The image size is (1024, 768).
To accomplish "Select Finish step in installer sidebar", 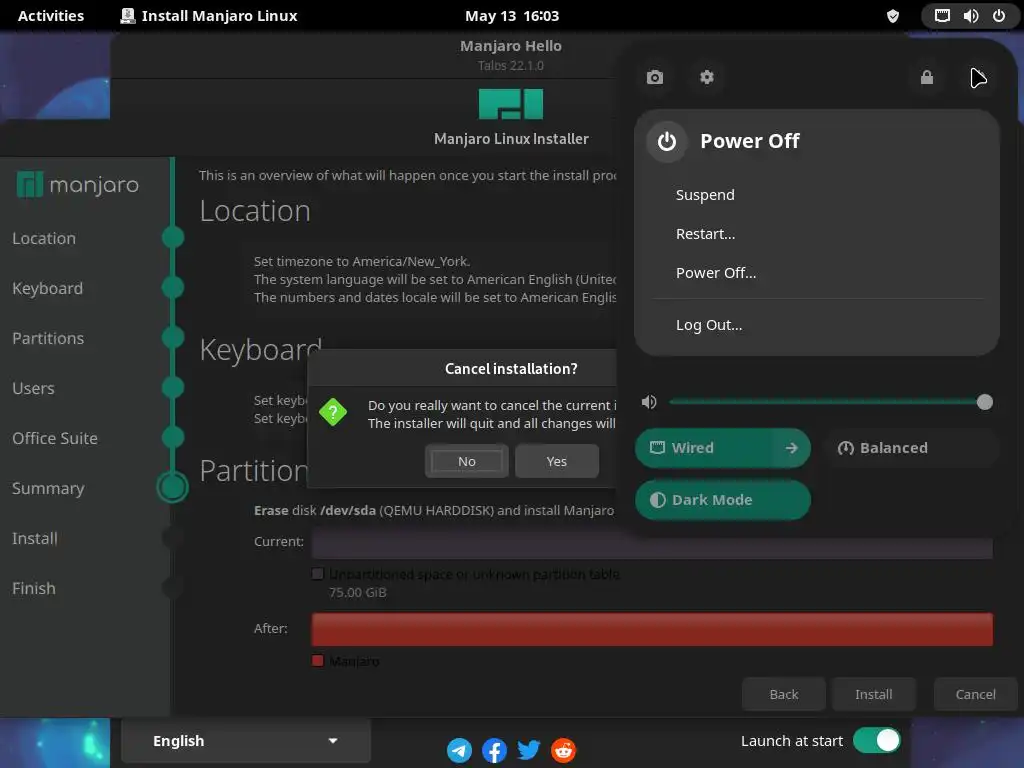I will click(33, 588).
